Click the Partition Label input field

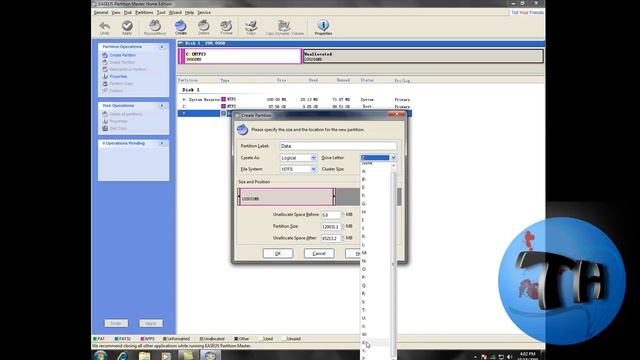pos(338,146)
